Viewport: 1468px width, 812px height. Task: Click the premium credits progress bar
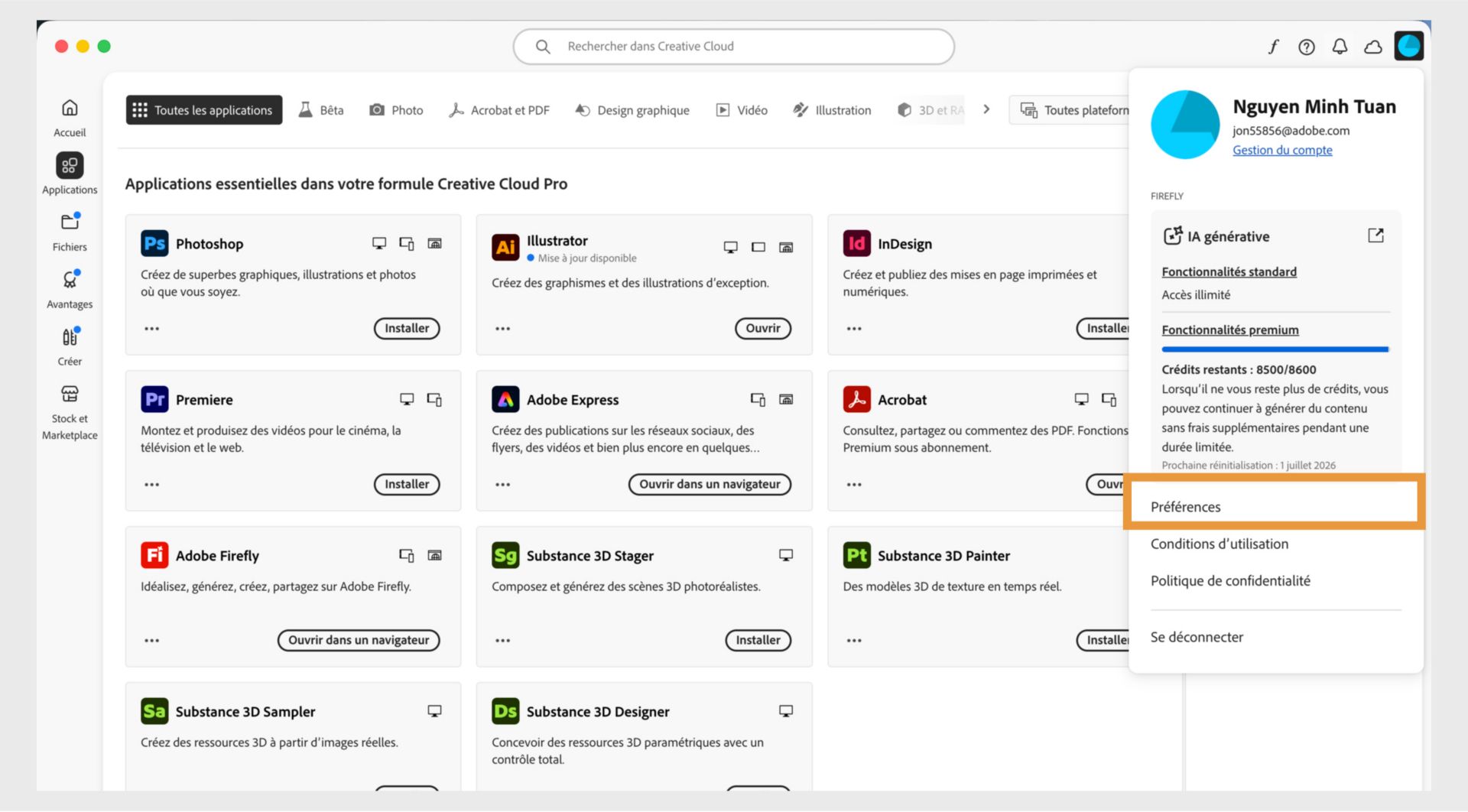pos(1275,349)
